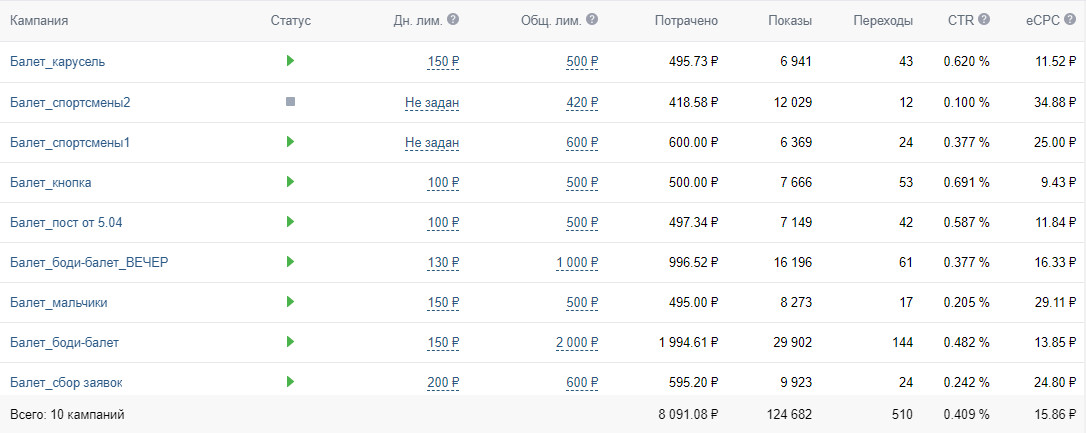
Task: Toggle running status of Балет_сбор заявок campaign
Action: [290, 382]
